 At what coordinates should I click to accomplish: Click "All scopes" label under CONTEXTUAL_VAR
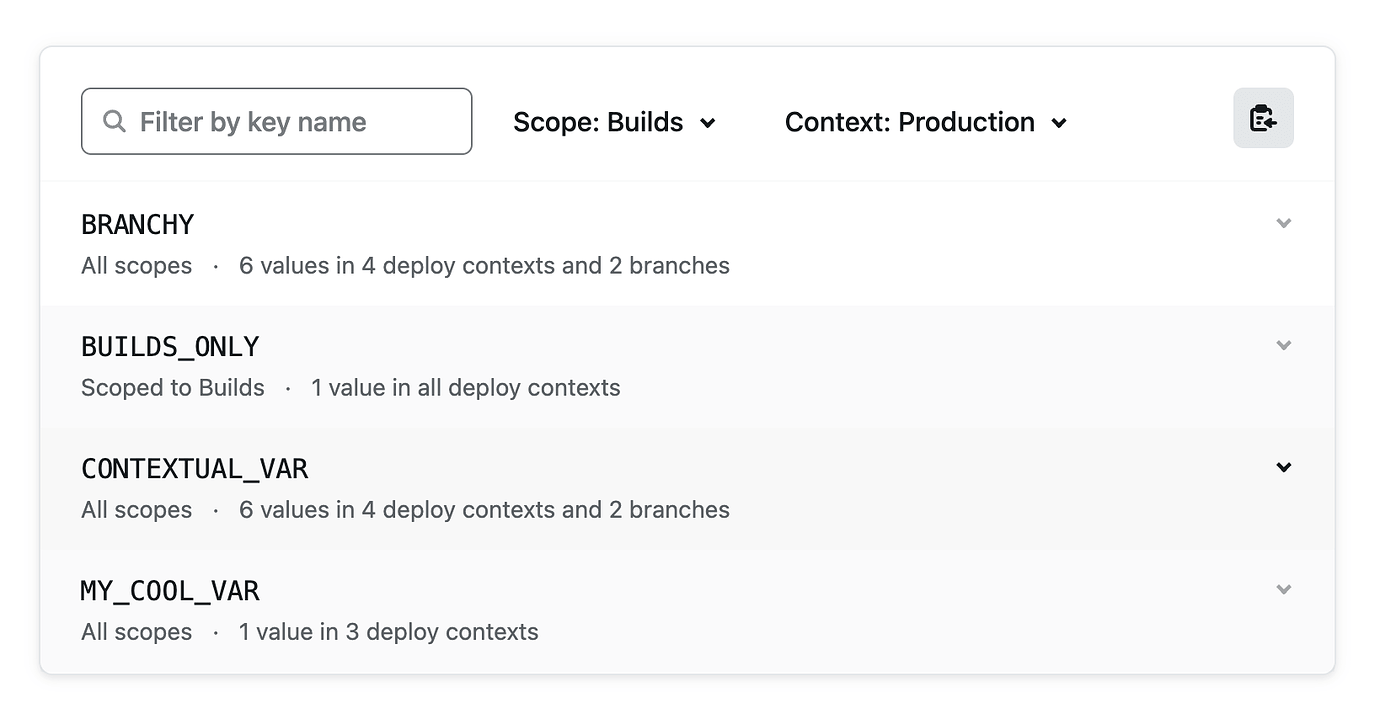click(136, 510)
